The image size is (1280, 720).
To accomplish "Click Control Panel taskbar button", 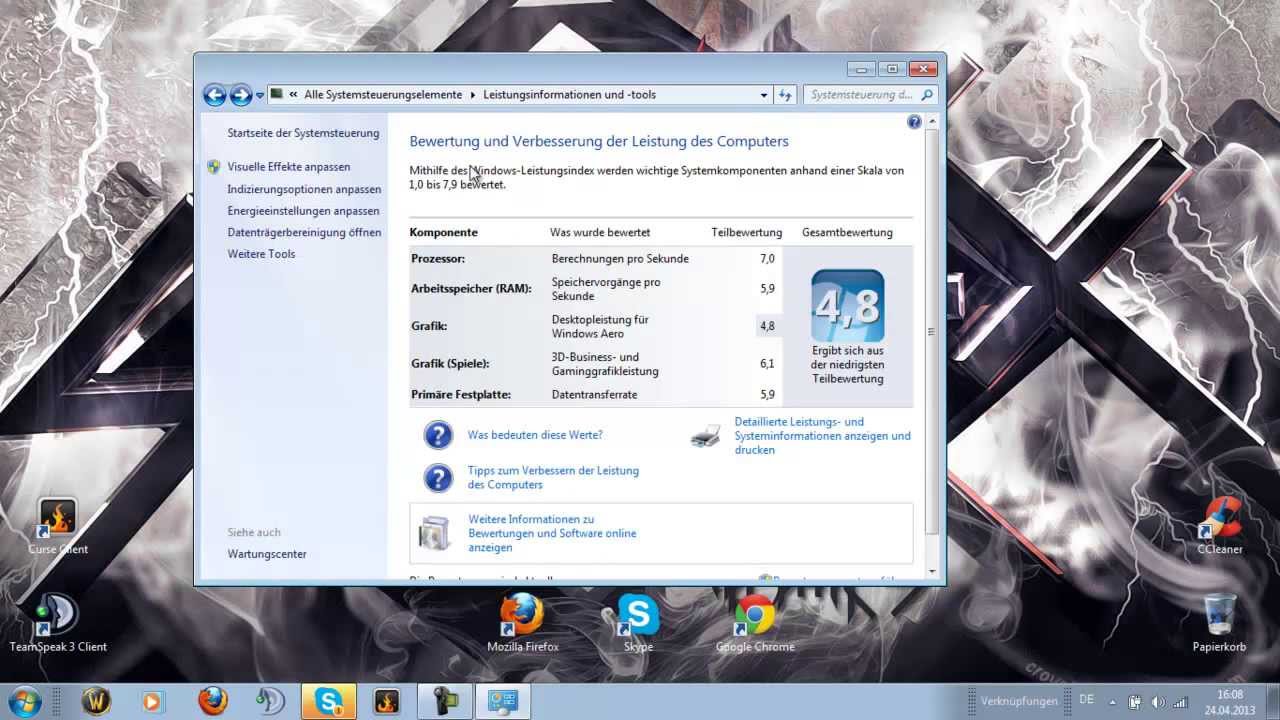I will click(x=502, y=701).
